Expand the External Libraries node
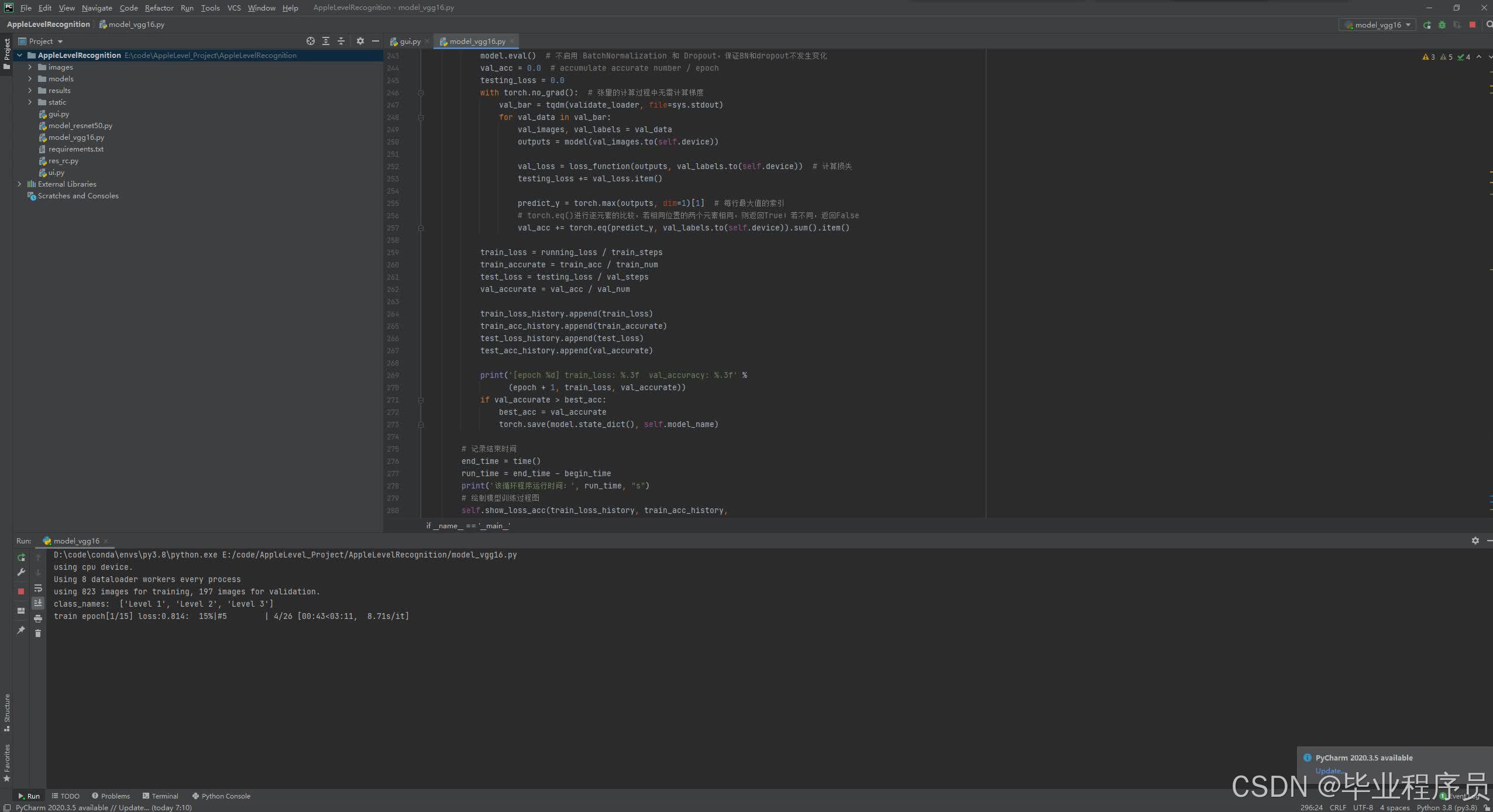Viewport: 1493px width, 812px height. coord(19,184)
